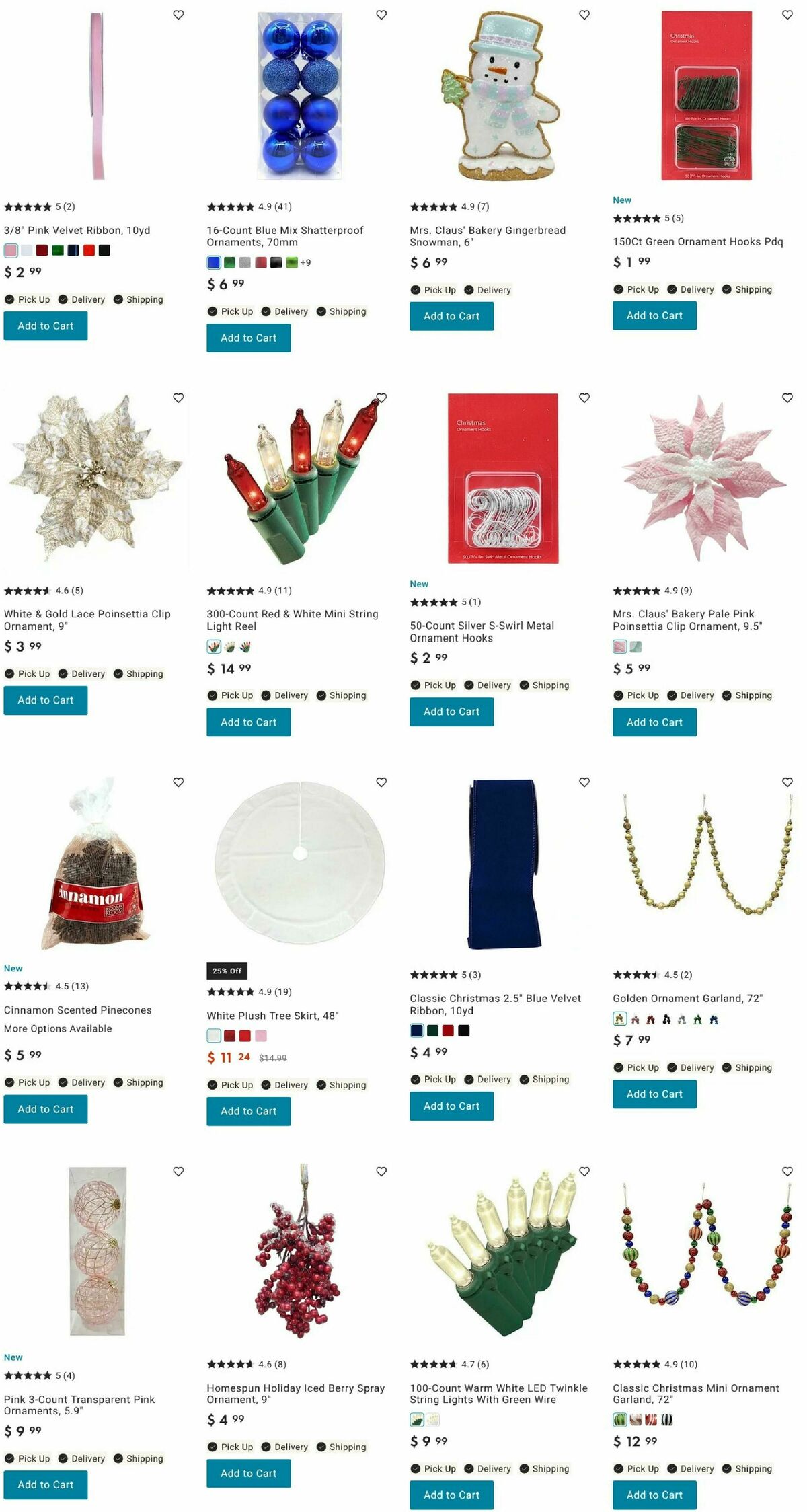Add Classic Christmas Mini Ornament Garland to cart

pos(654,1495)
